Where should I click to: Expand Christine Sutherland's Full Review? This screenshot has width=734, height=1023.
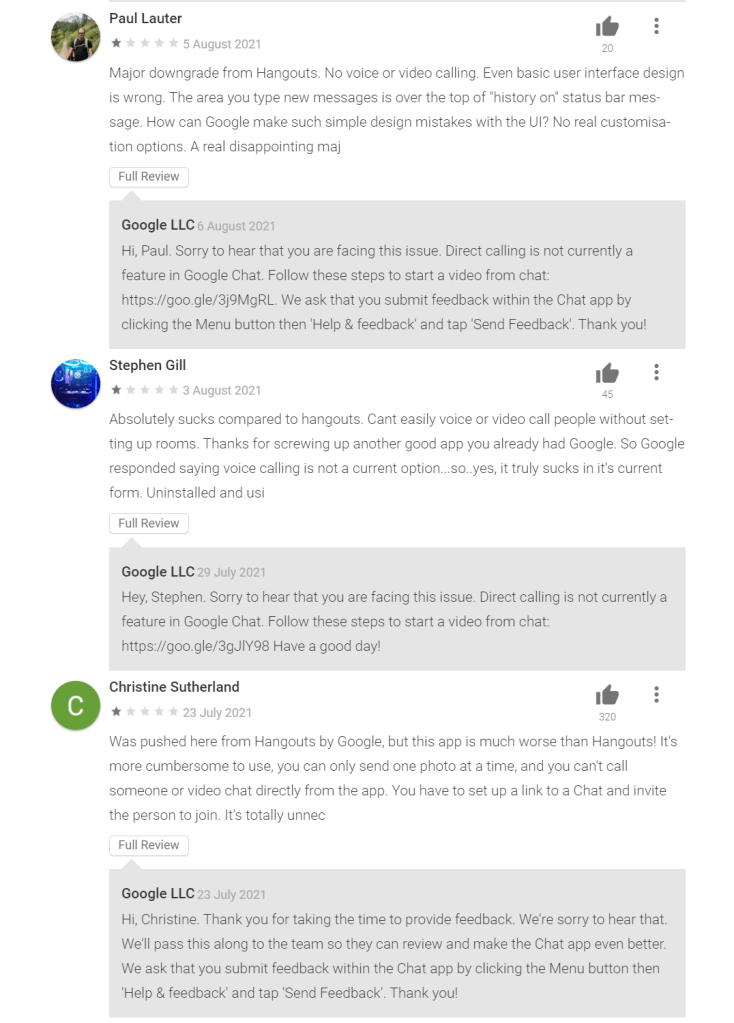coord(149,845)
